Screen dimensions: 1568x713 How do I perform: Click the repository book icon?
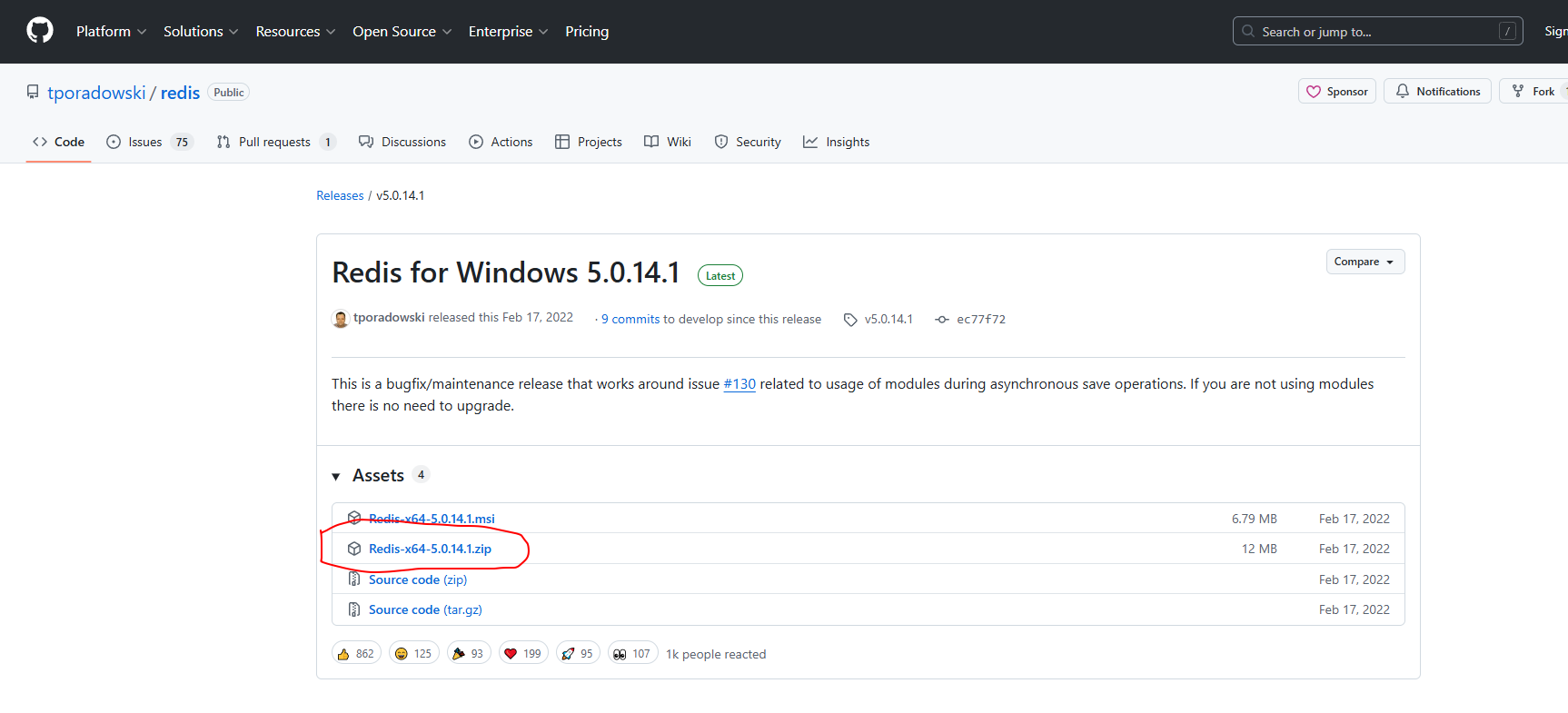point(33,92)
